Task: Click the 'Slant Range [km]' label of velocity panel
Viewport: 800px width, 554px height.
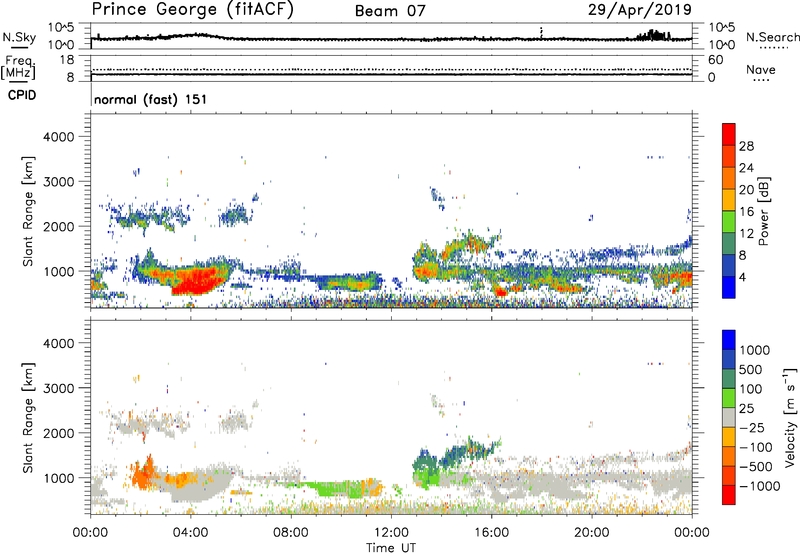Action: [28, 417]
